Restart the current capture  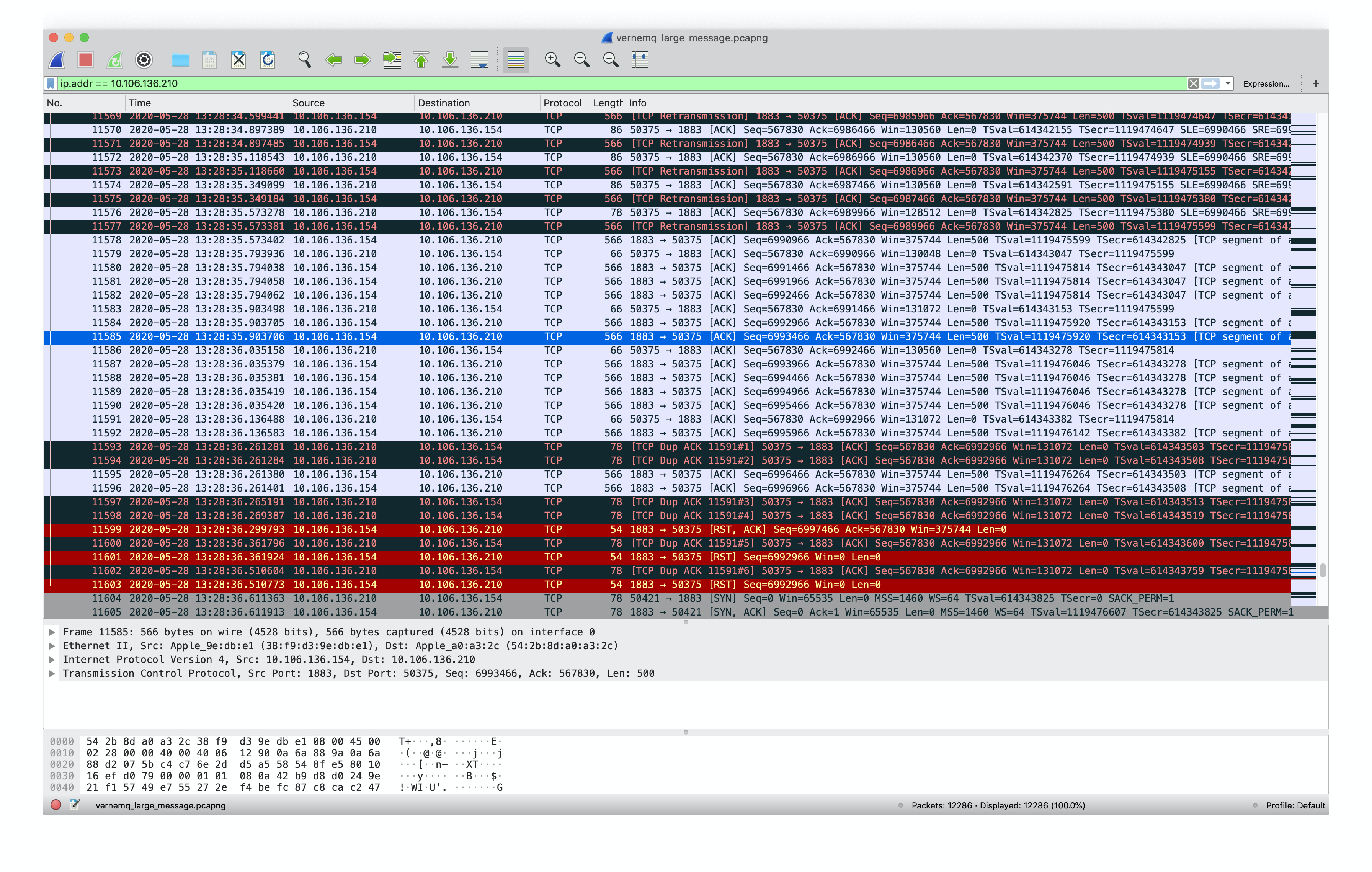[x=114, y=60]
